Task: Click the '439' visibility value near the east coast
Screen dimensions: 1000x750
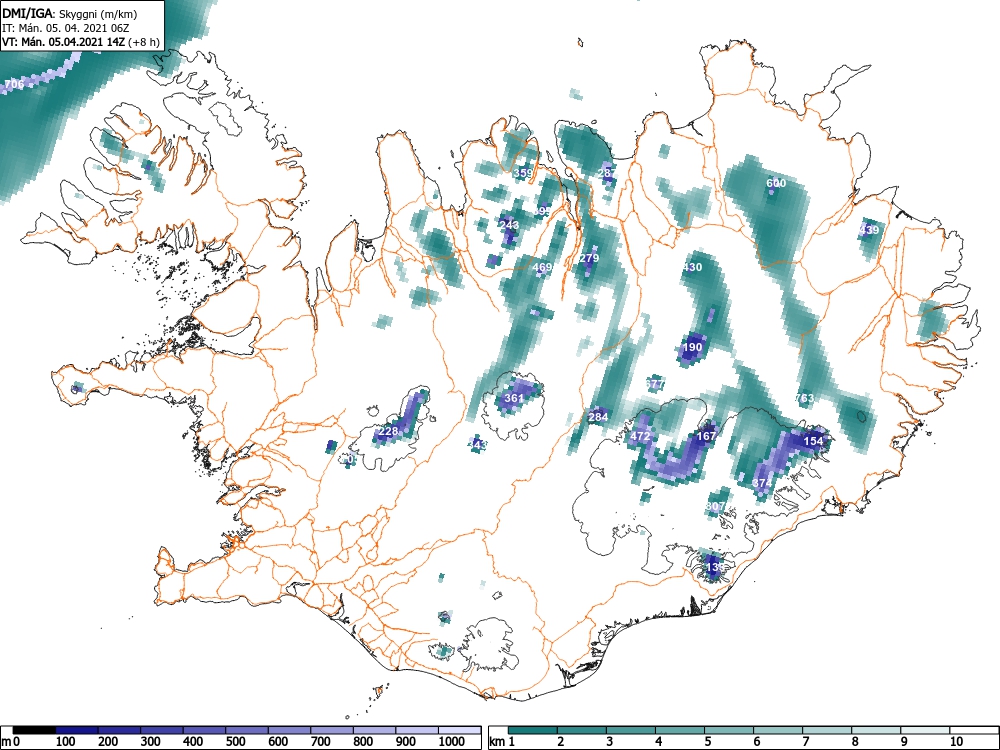Action: 869,230
